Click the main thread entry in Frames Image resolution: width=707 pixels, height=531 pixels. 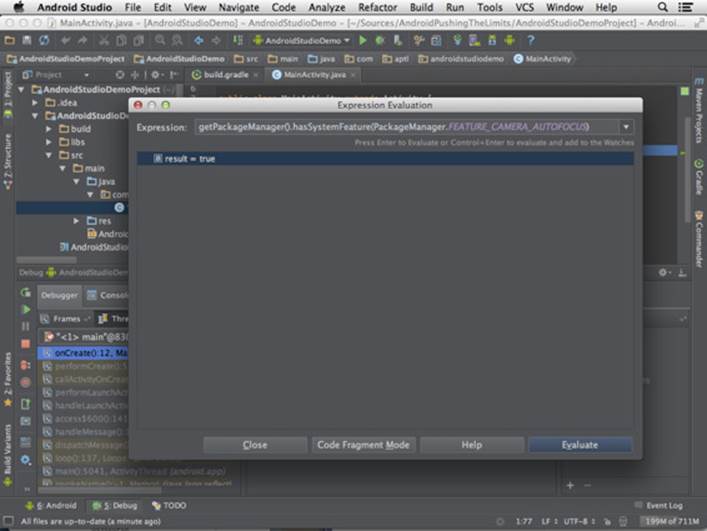click(x=86, y=337)
